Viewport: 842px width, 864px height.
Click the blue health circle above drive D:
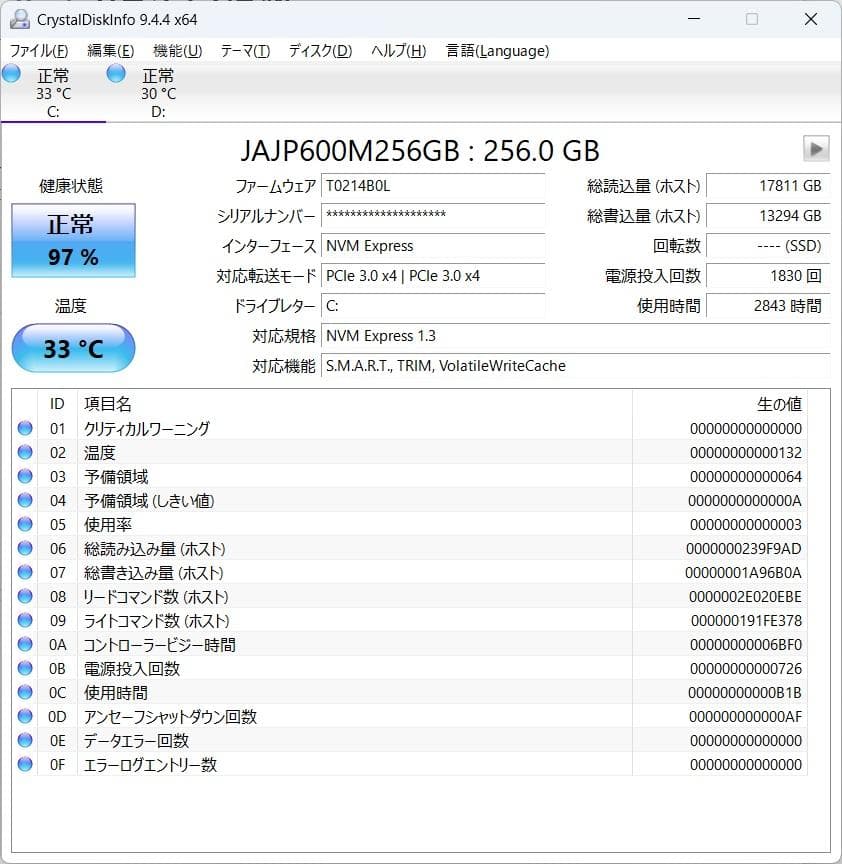point(115,72)
